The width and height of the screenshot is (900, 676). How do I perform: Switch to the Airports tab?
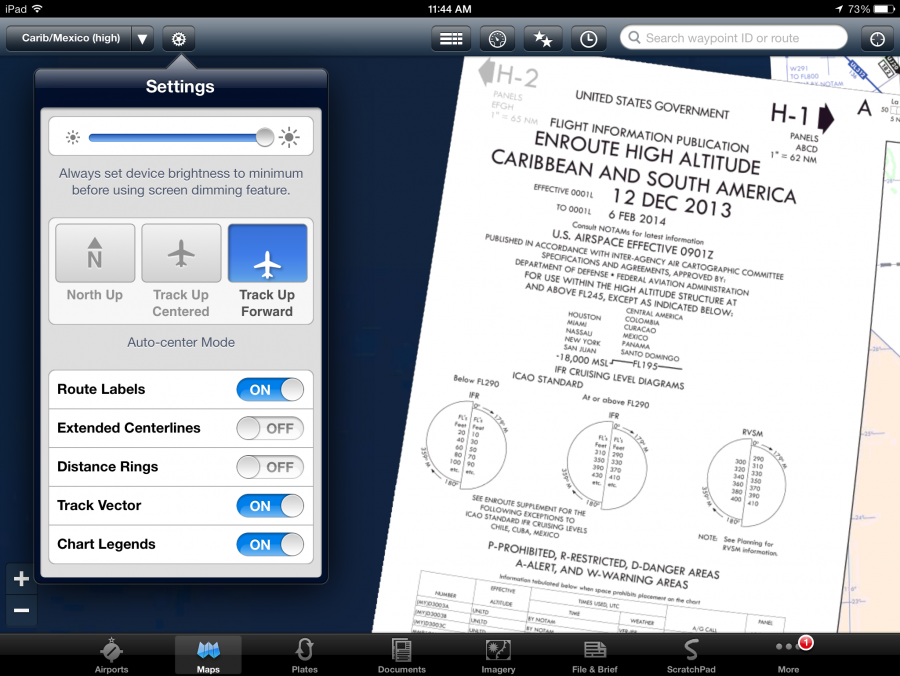pyautogui.click(x=111, y=655)
